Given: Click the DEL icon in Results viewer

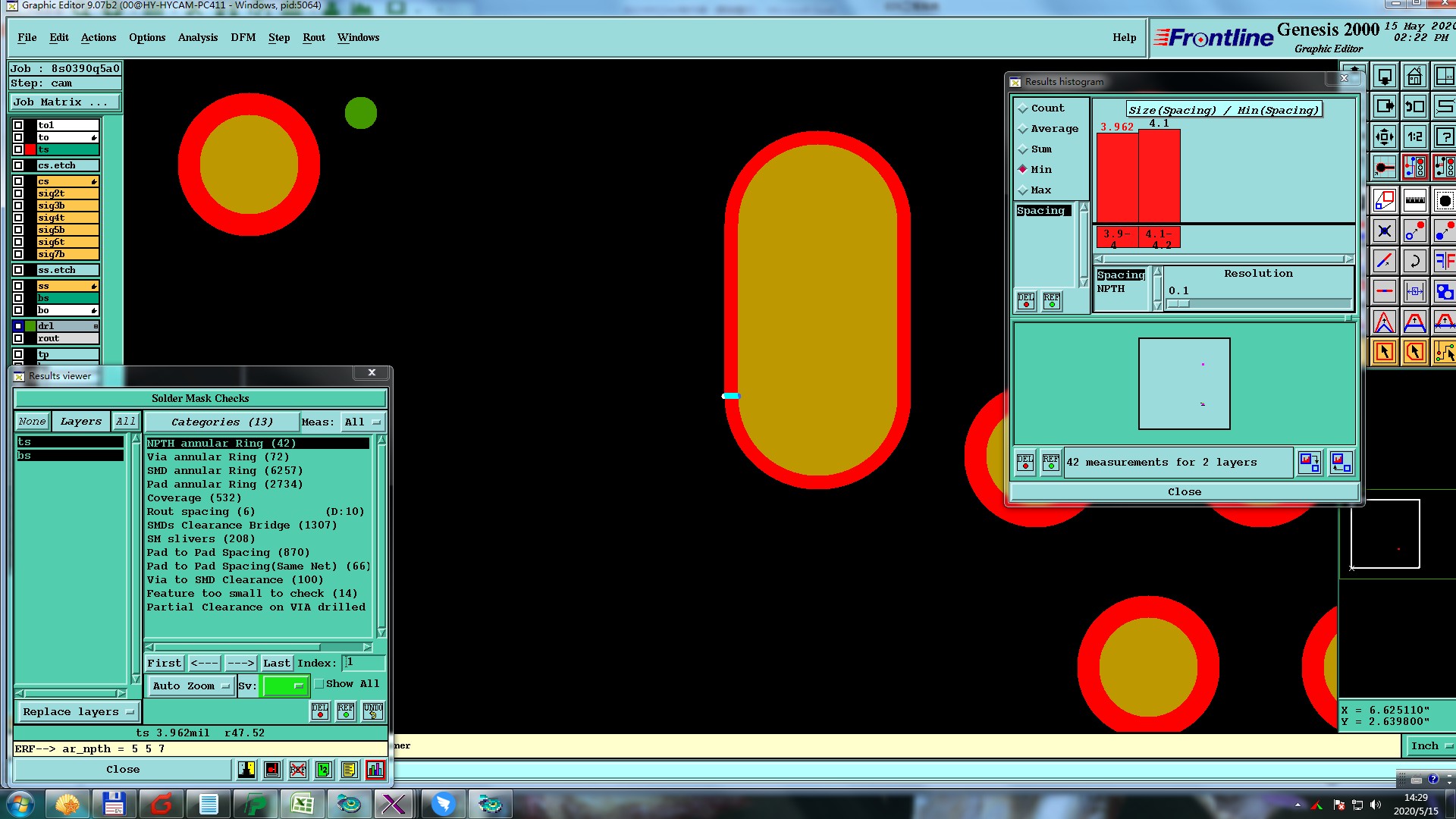Looking at the screenshot, I should (320, 711).
